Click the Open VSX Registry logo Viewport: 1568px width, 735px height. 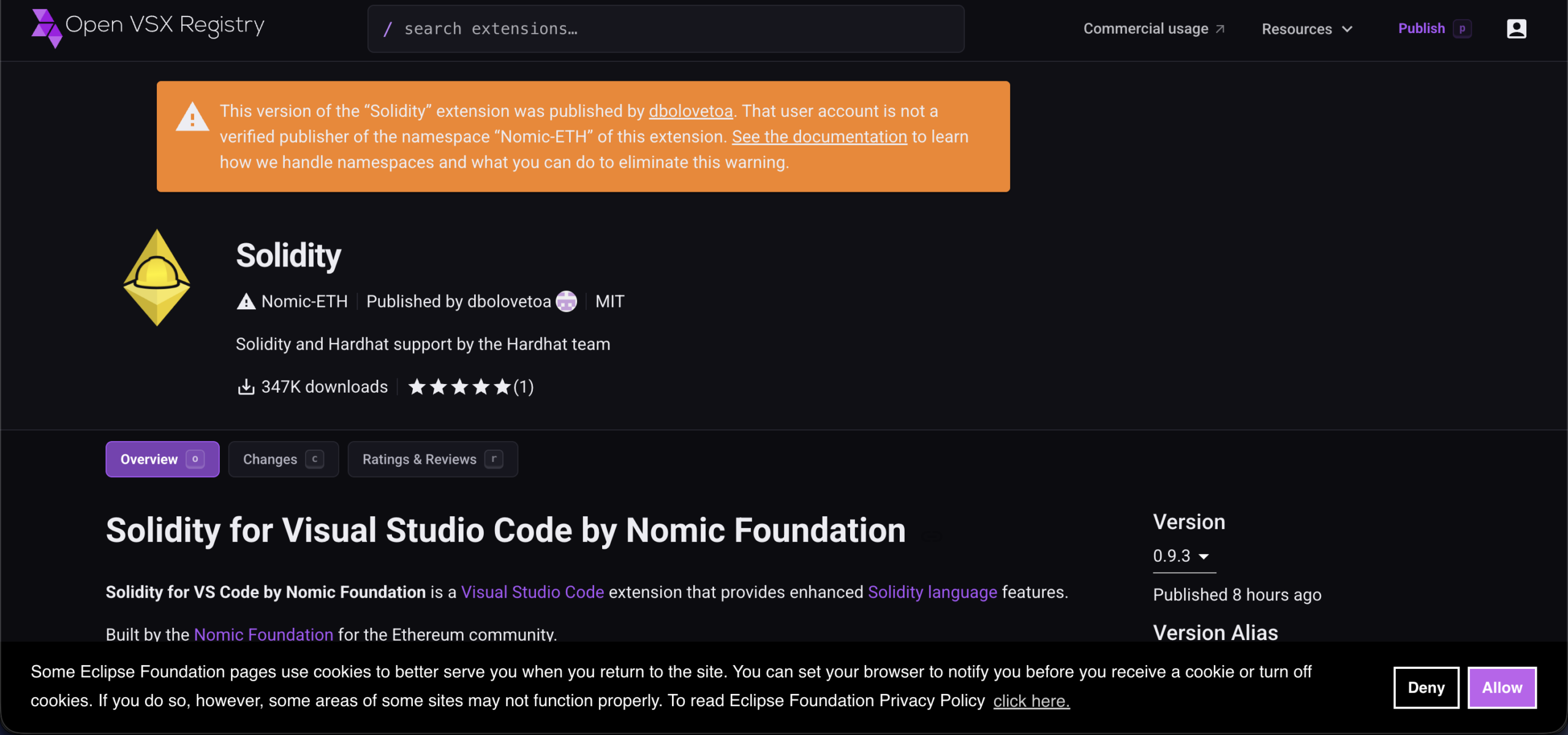pyautogui.click(x=148, y=27)
